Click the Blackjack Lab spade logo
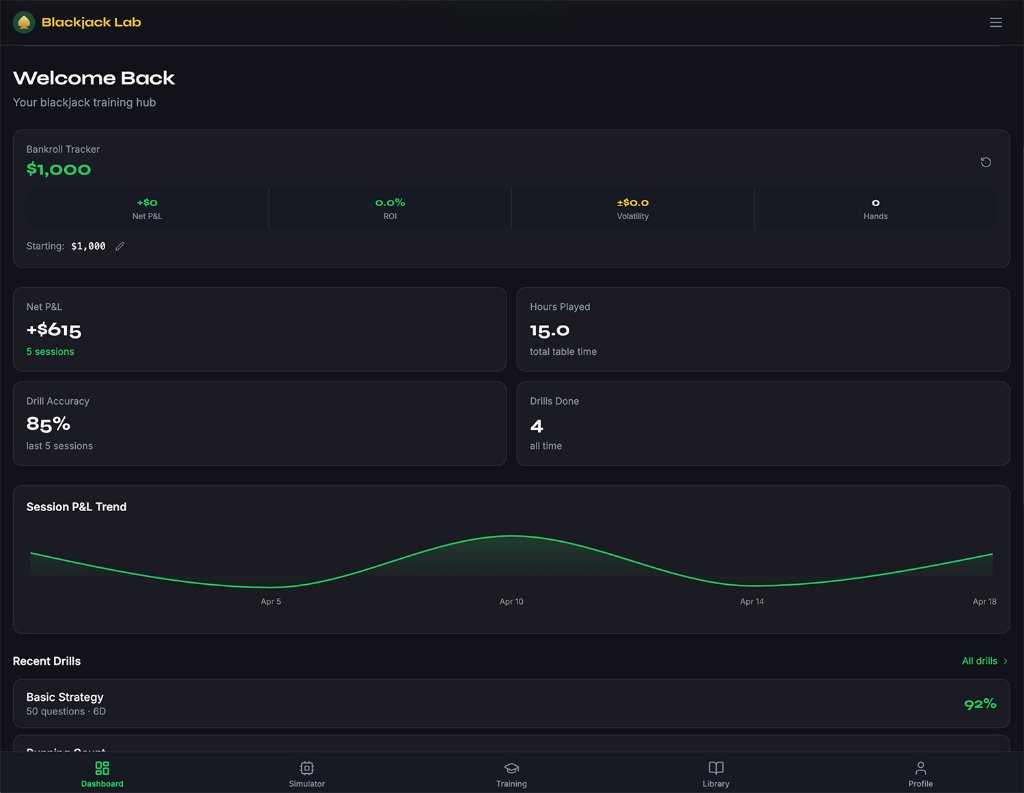 [22, 21]
